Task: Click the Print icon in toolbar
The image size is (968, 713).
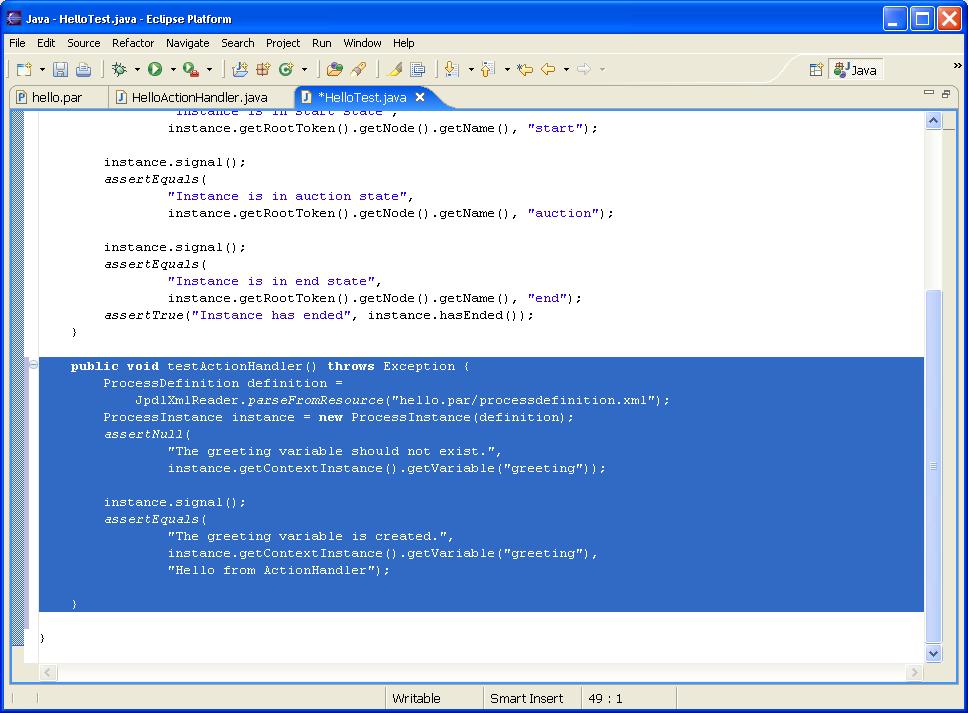Action: coord(83,69)
